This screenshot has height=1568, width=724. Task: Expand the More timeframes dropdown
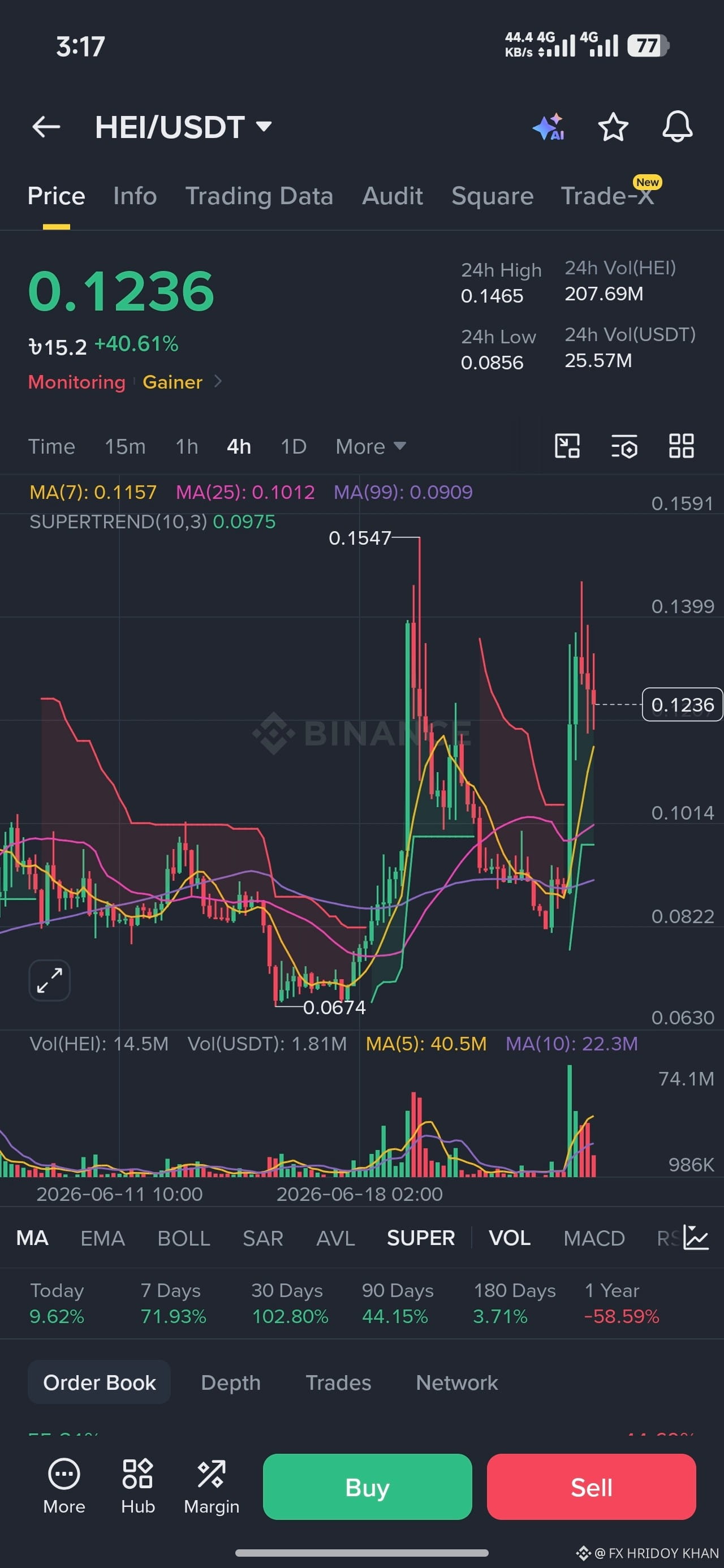370,447
